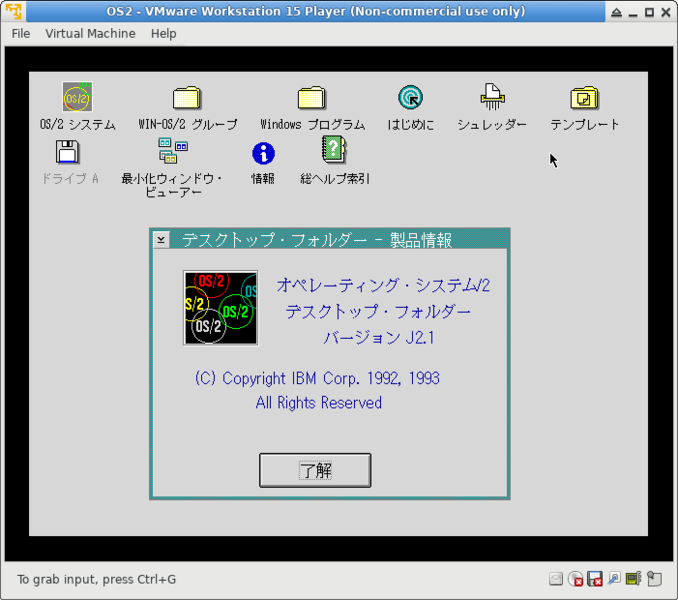Click the OS/2 logo image in dialog

(221, 308)
